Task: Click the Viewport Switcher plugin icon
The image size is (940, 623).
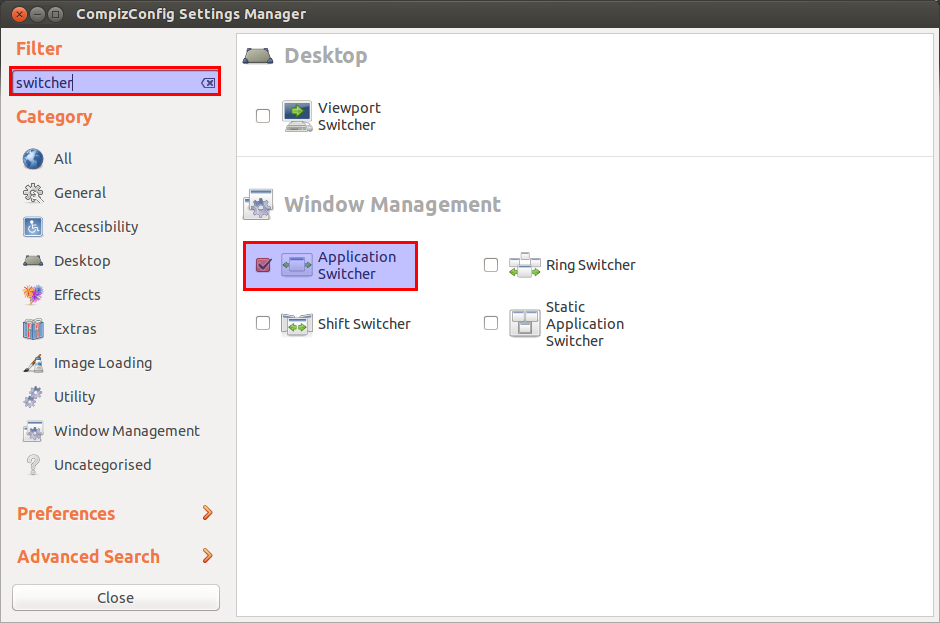Action: tap(297, 116)
